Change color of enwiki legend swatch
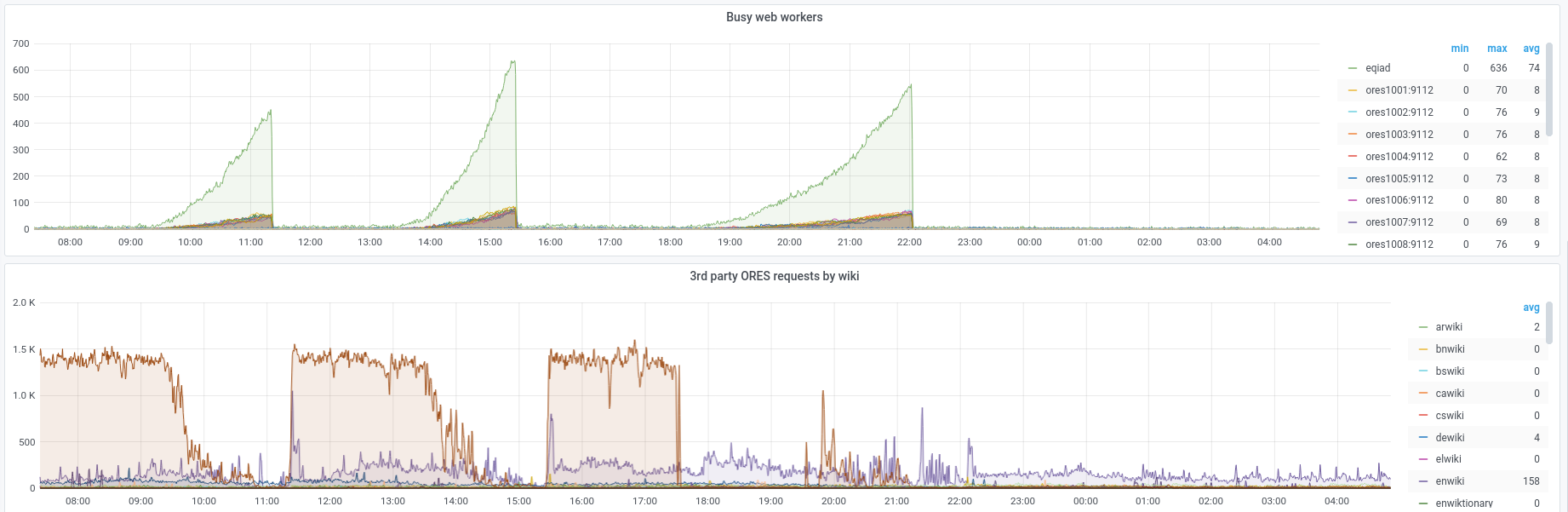This screenshot has height=512, width=1568. point(1423,481)
